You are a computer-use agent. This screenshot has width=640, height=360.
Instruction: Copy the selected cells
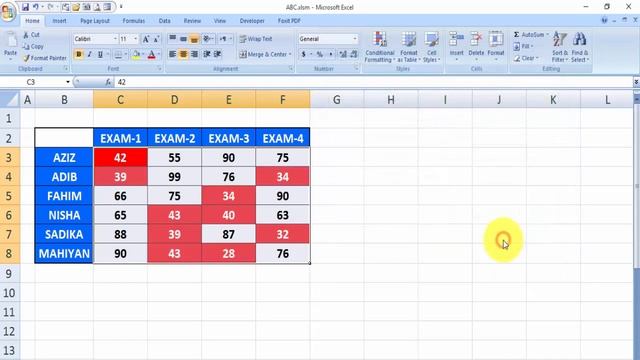click(33, 47)
